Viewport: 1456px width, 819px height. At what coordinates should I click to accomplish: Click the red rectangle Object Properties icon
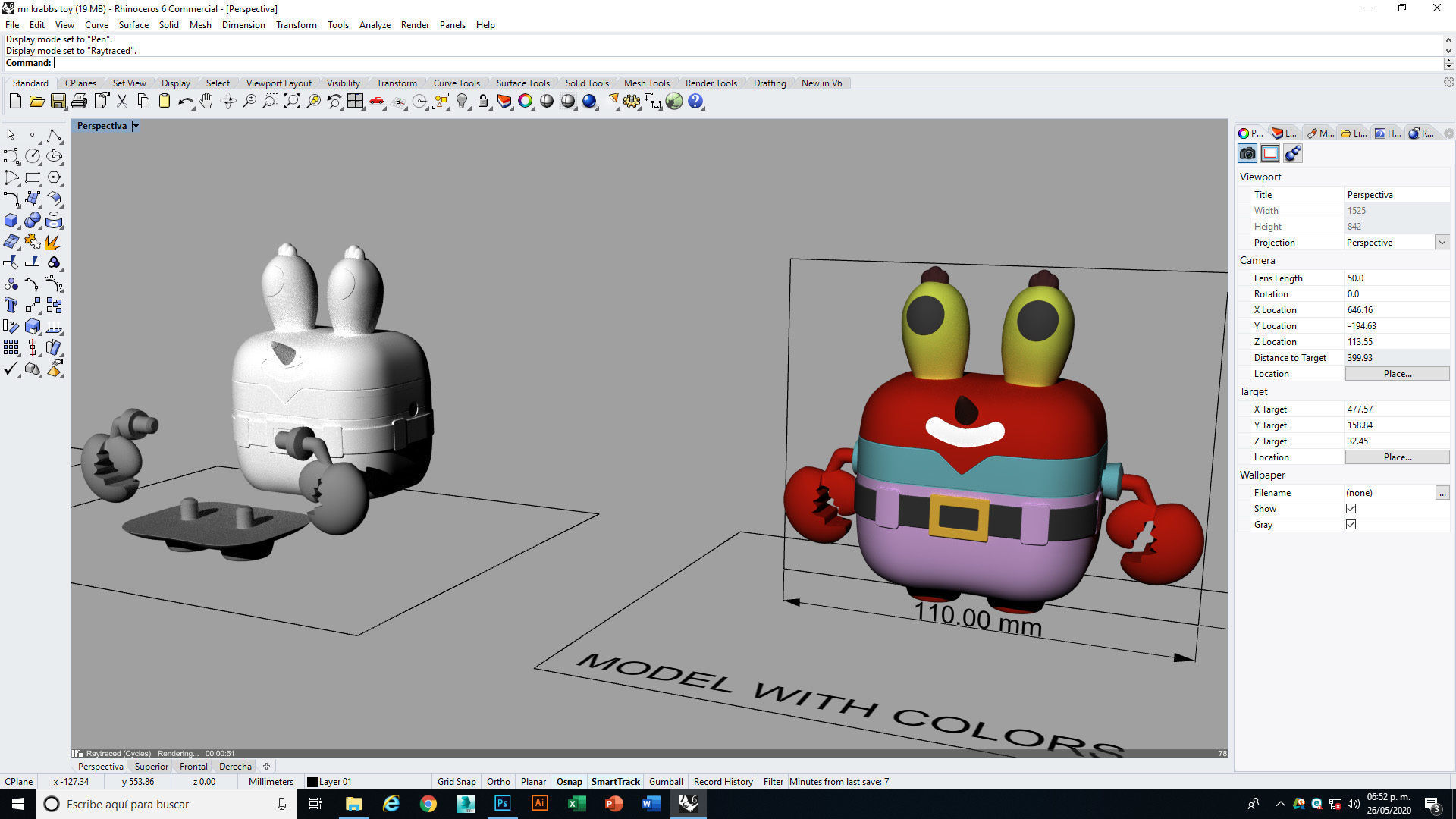tap(1270, 153)
